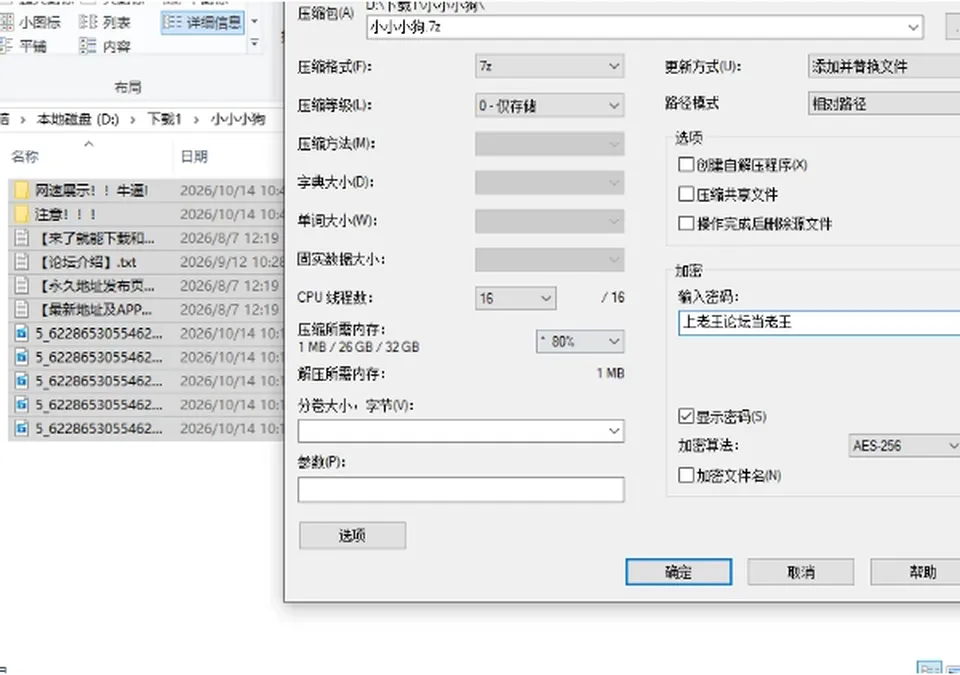The width and height of the screenshot is (960, 675).
Task: Click the 详细信息 layout icon in Explorer
Action: click(x=172, y=23)
